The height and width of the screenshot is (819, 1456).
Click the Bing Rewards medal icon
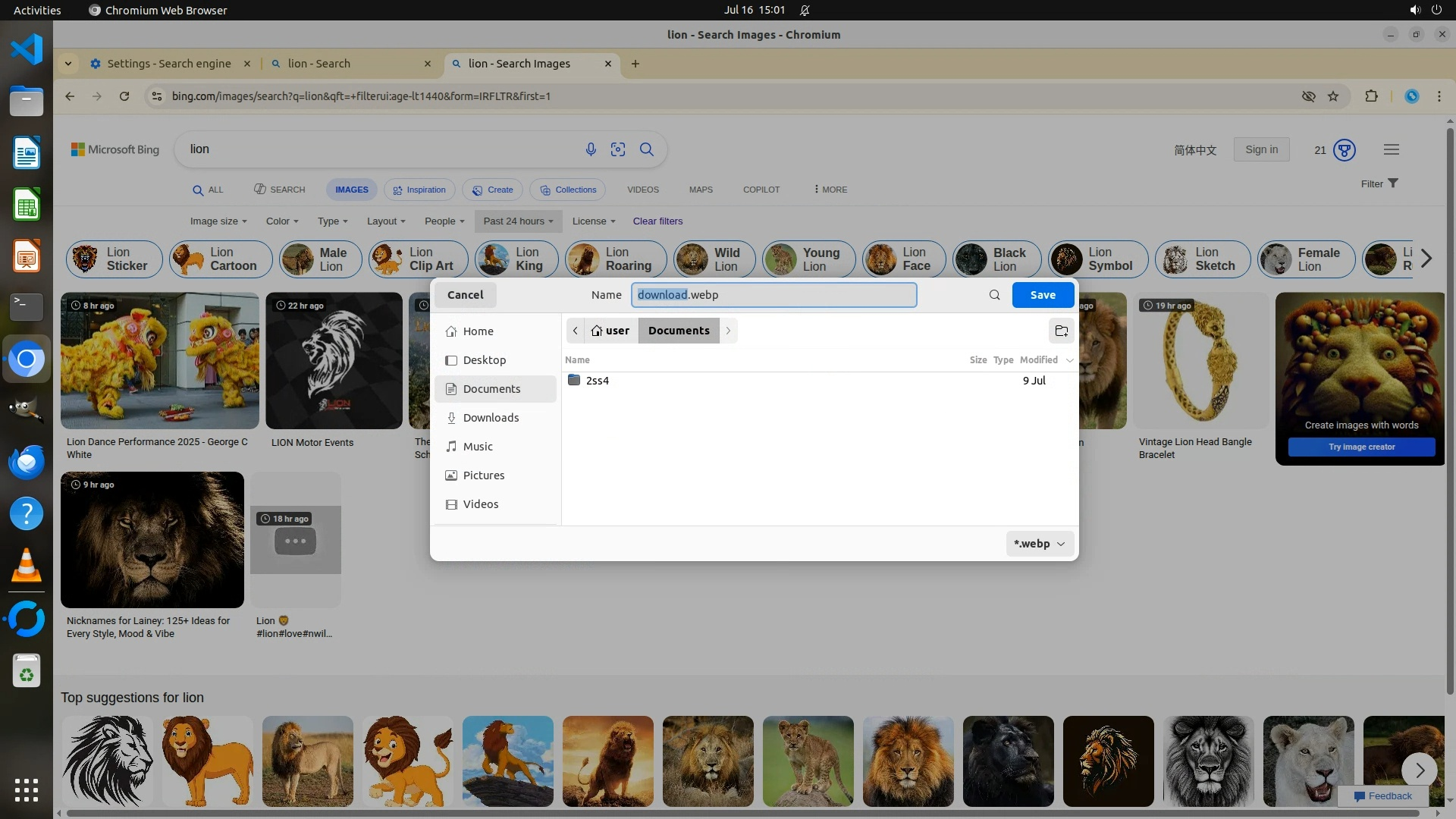(x=1345, y=149)
